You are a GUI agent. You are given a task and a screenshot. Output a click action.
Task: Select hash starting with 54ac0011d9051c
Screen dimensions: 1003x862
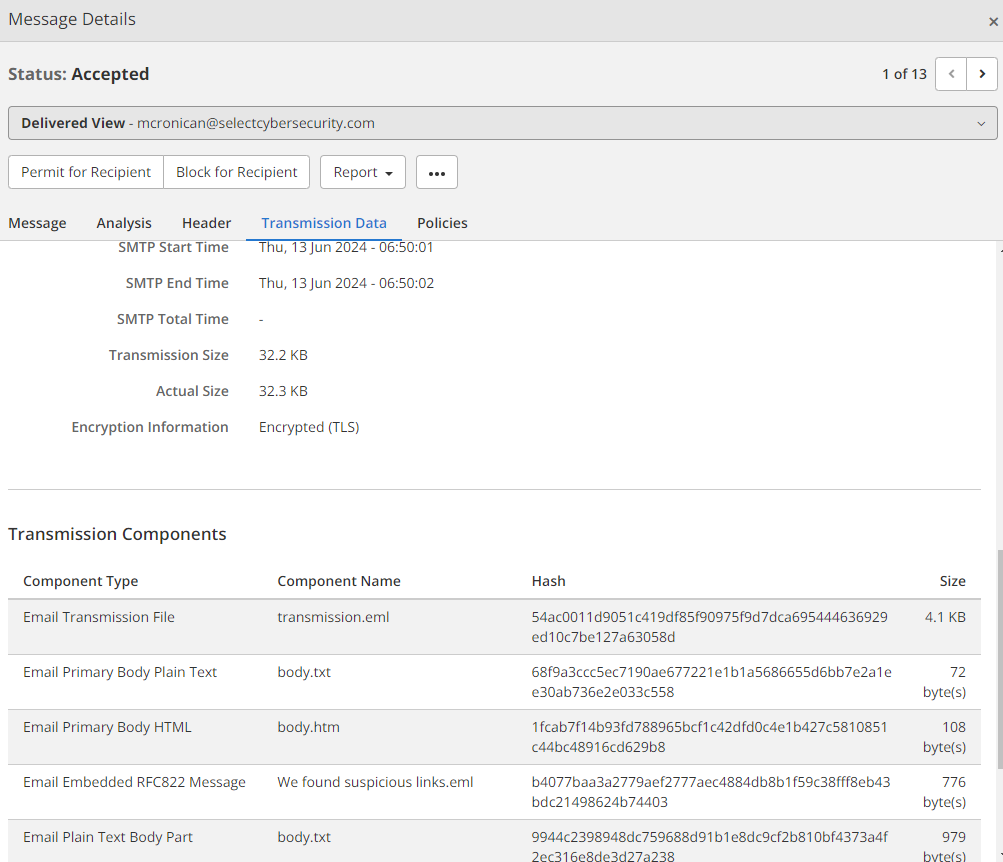coord(709,627)
